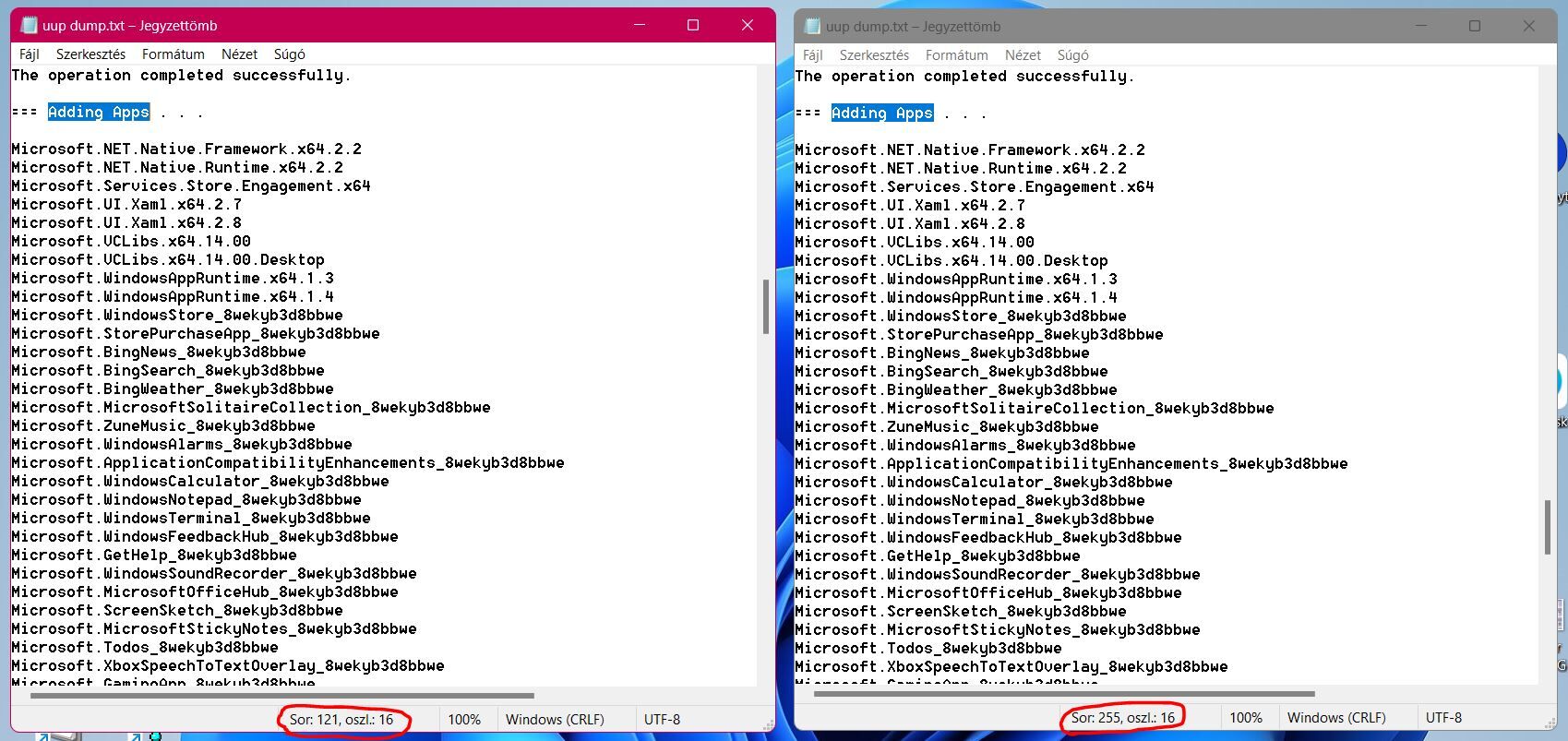The width and height of the screenshot is (1568, 741).
Task: Open Szerkesztés menu in right Notepad window
Action: point(874,55)
